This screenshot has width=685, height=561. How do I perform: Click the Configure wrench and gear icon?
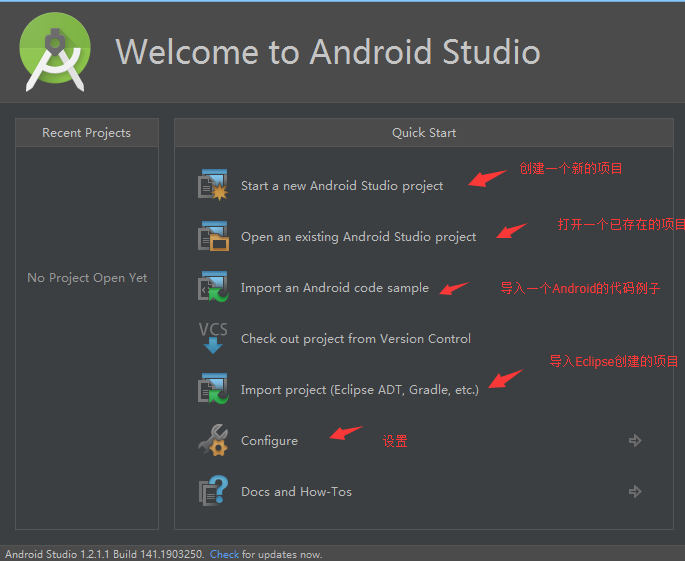[x=213, y=440]
